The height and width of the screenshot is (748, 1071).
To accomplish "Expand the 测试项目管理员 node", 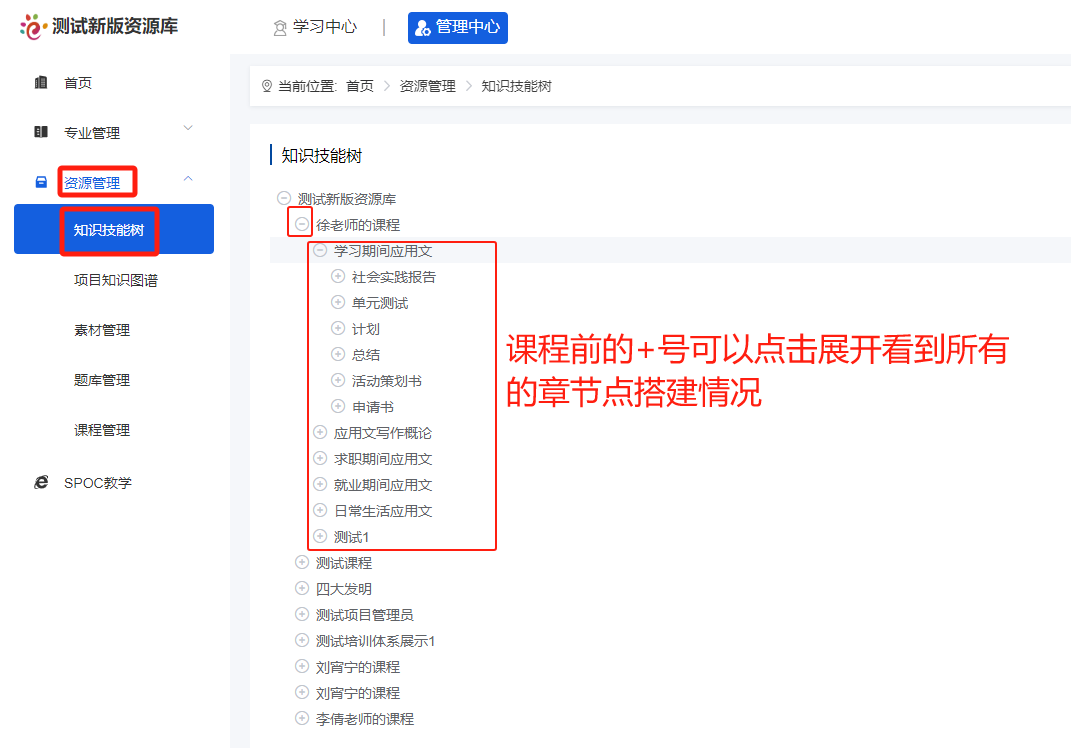I will tap(301, 613).
